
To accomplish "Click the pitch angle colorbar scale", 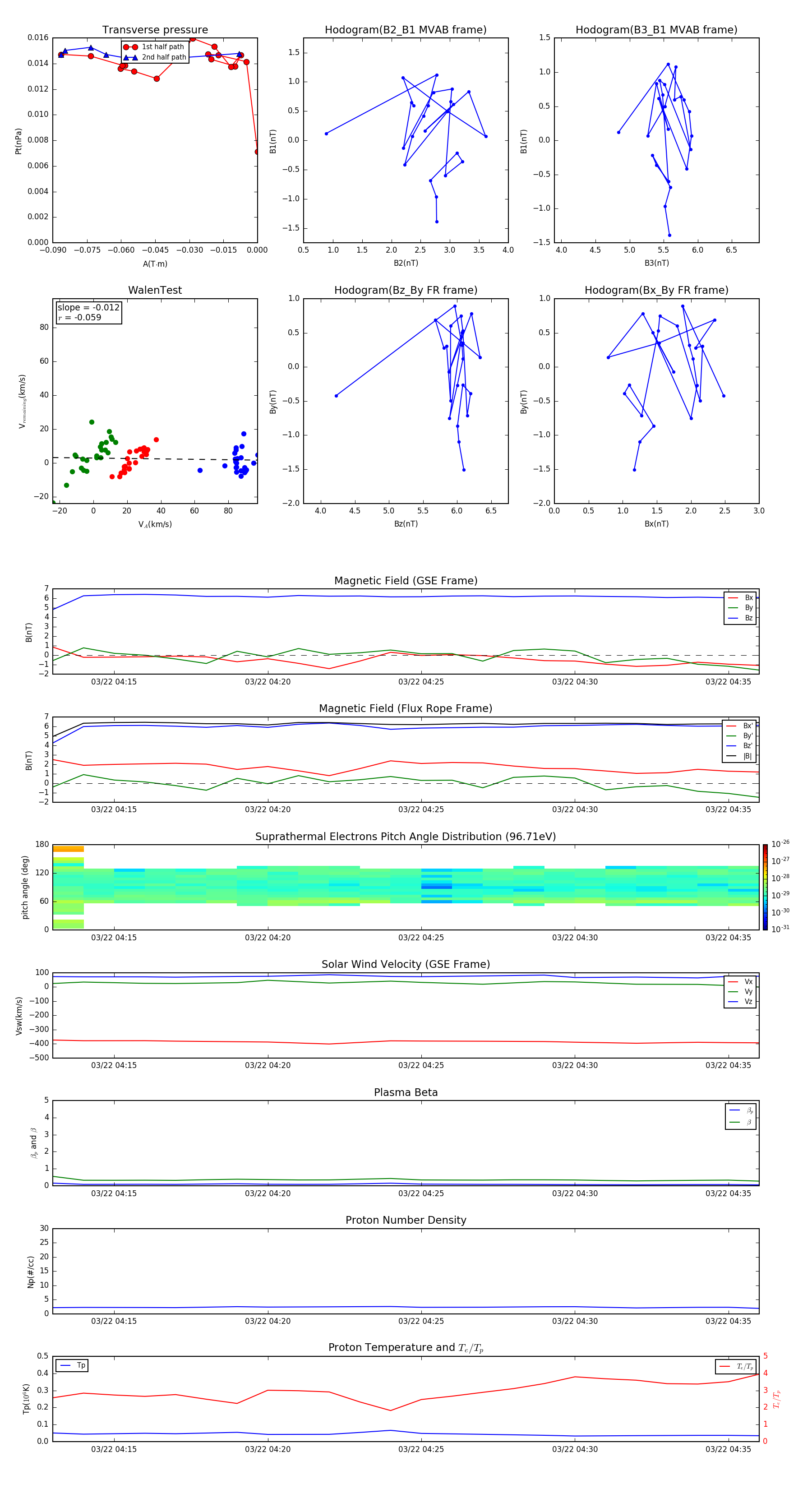I will [x=765, y=887].
